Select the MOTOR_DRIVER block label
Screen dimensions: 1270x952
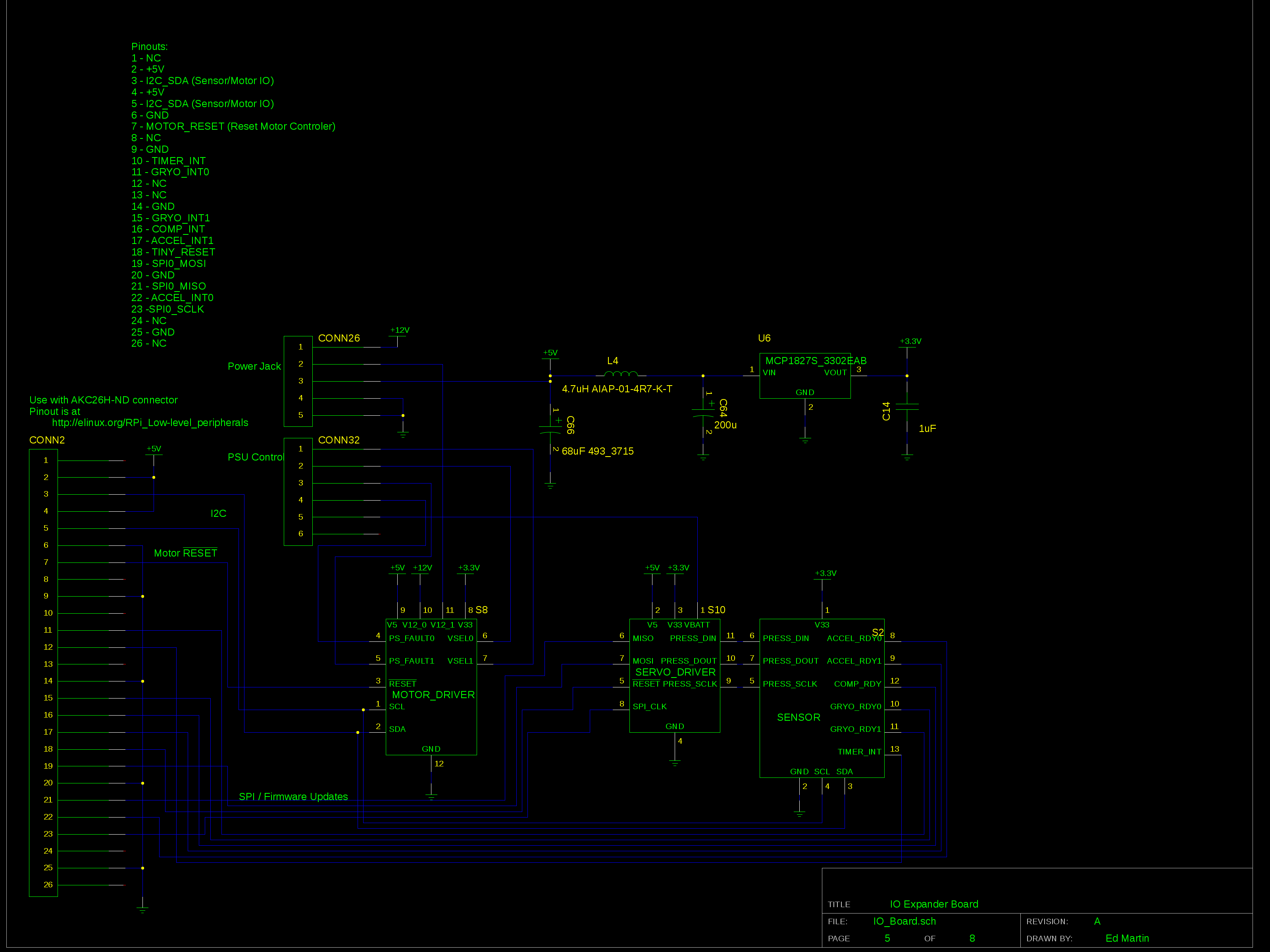tap(433, 695)
